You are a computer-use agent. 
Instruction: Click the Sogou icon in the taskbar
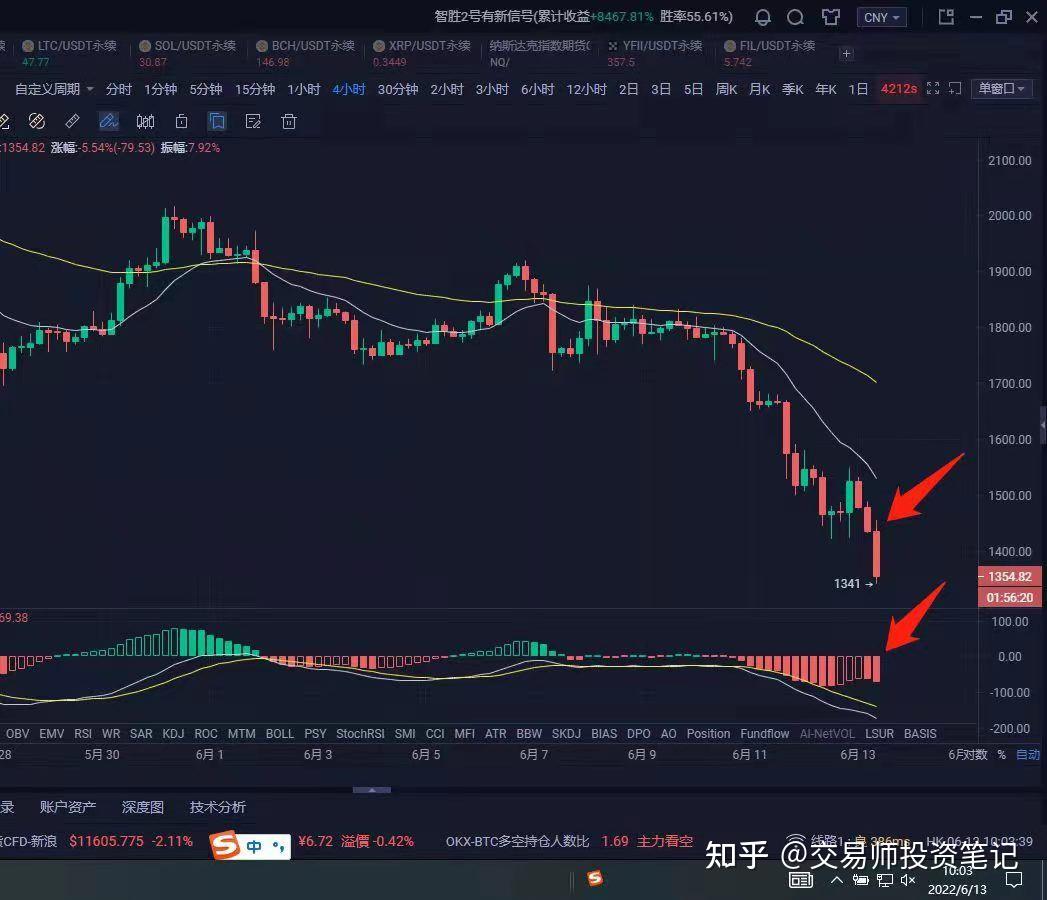coord(595,879)
